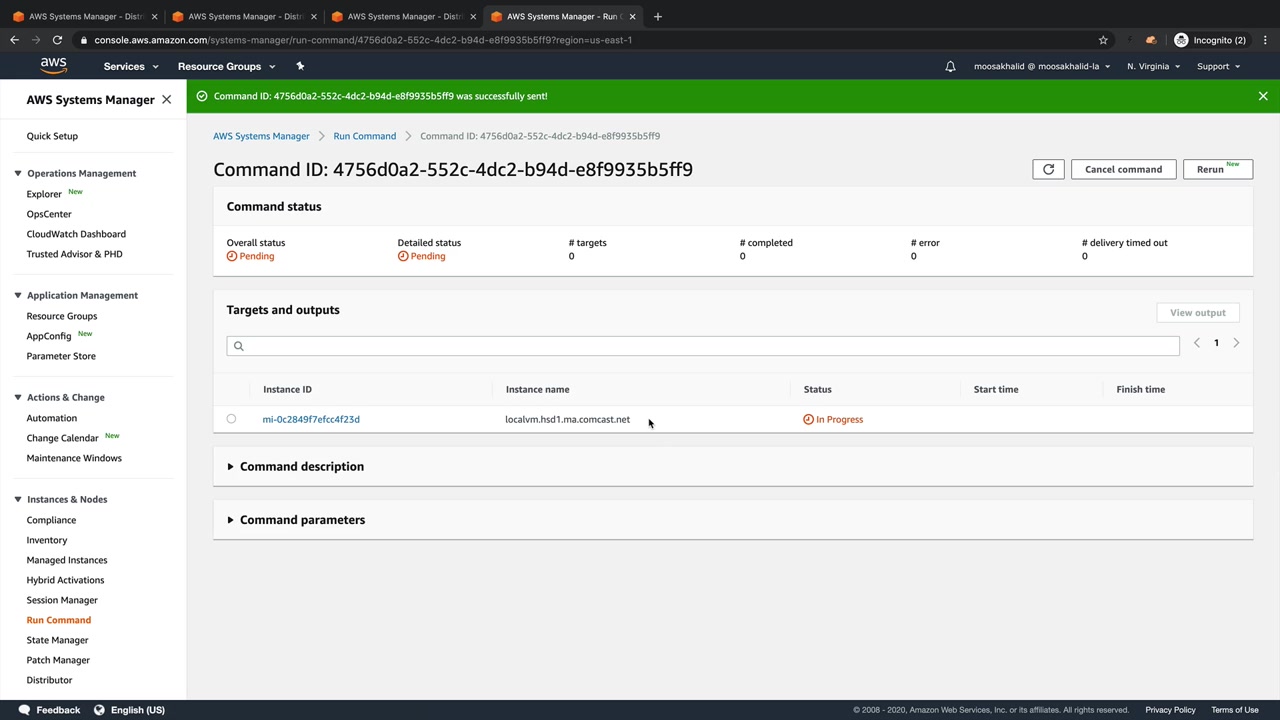Click the AWS logo home icon
1280x720 pixels.
pyautogui.click(x=53, y=66)
